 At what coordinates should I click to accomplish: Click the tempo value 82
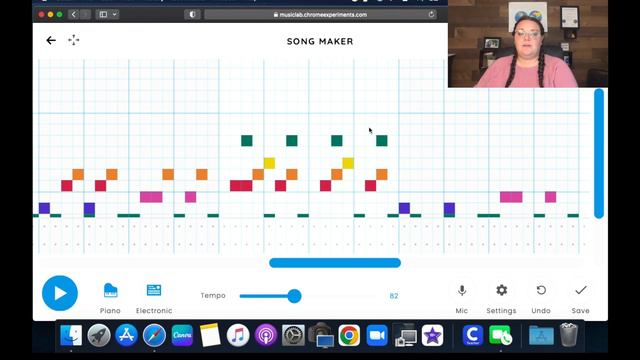click(x=393, y=296)
